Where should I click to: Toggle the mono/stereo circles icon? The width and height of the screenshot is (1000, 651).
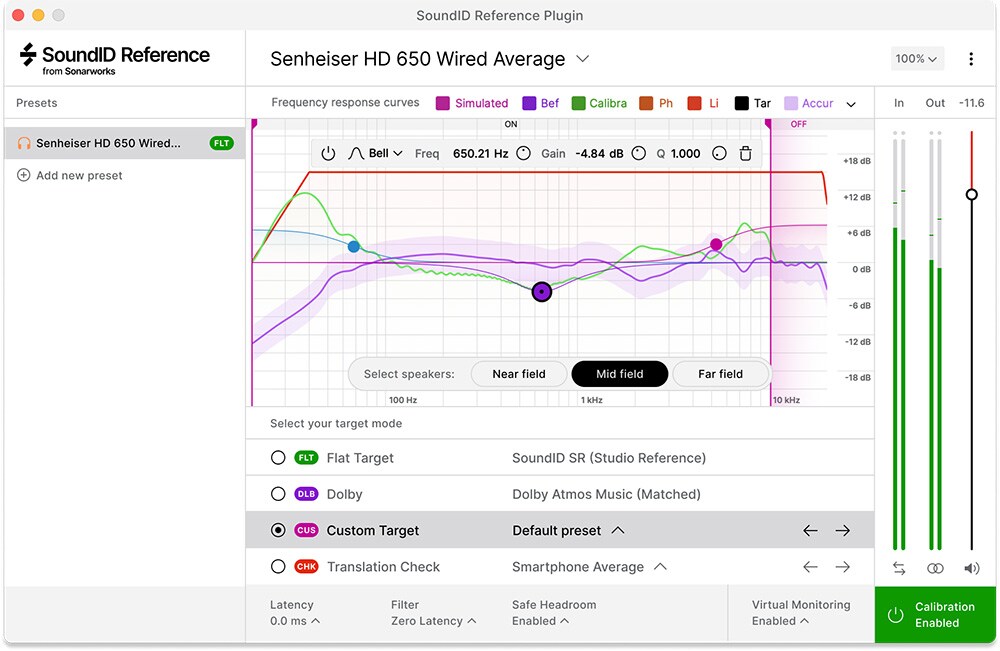pyautogui.click(x=935, y=568)
